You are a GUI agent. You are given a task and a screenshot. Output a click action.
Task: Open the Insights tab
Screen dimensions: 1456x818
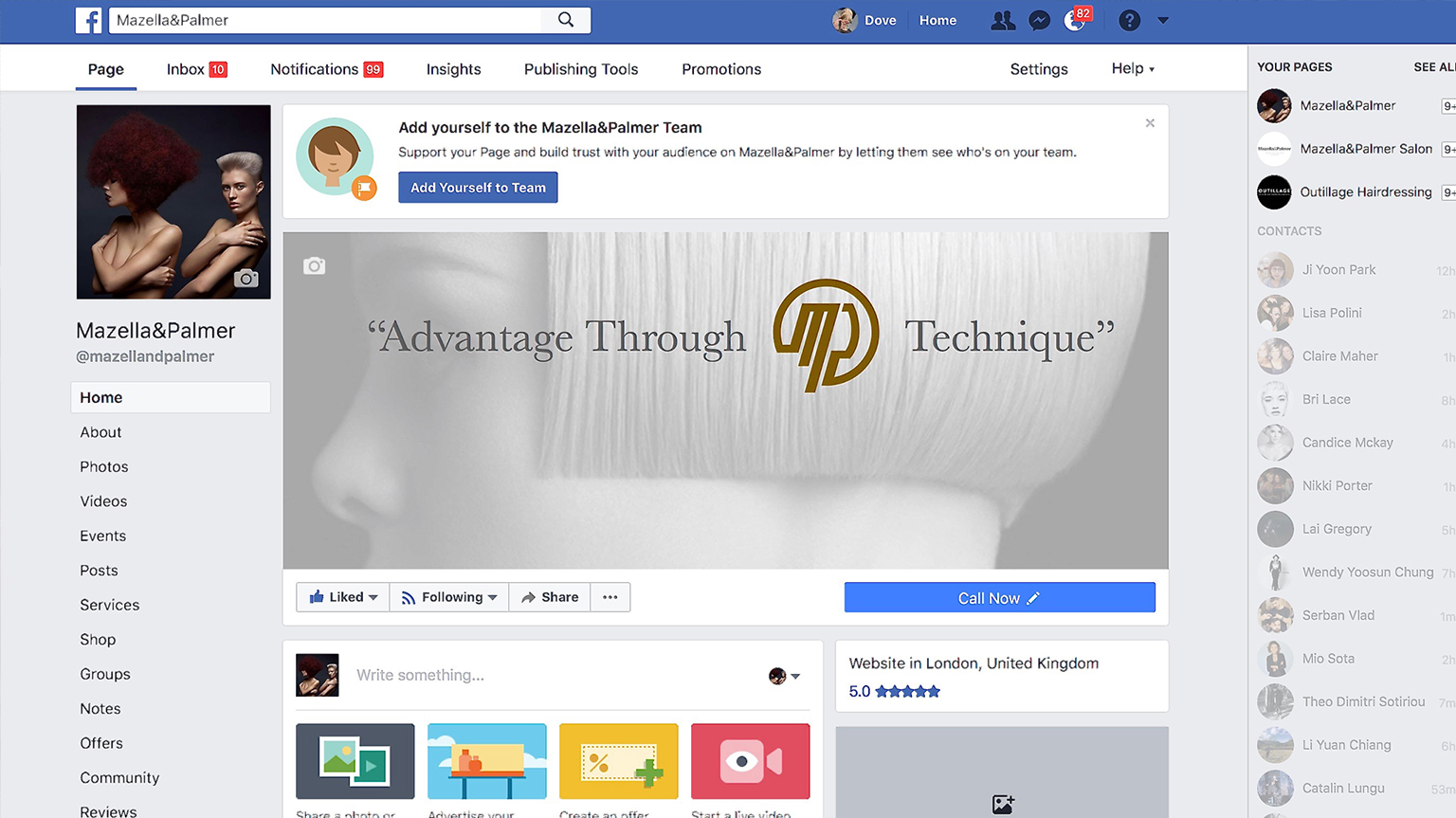click(x=453, y=69)
